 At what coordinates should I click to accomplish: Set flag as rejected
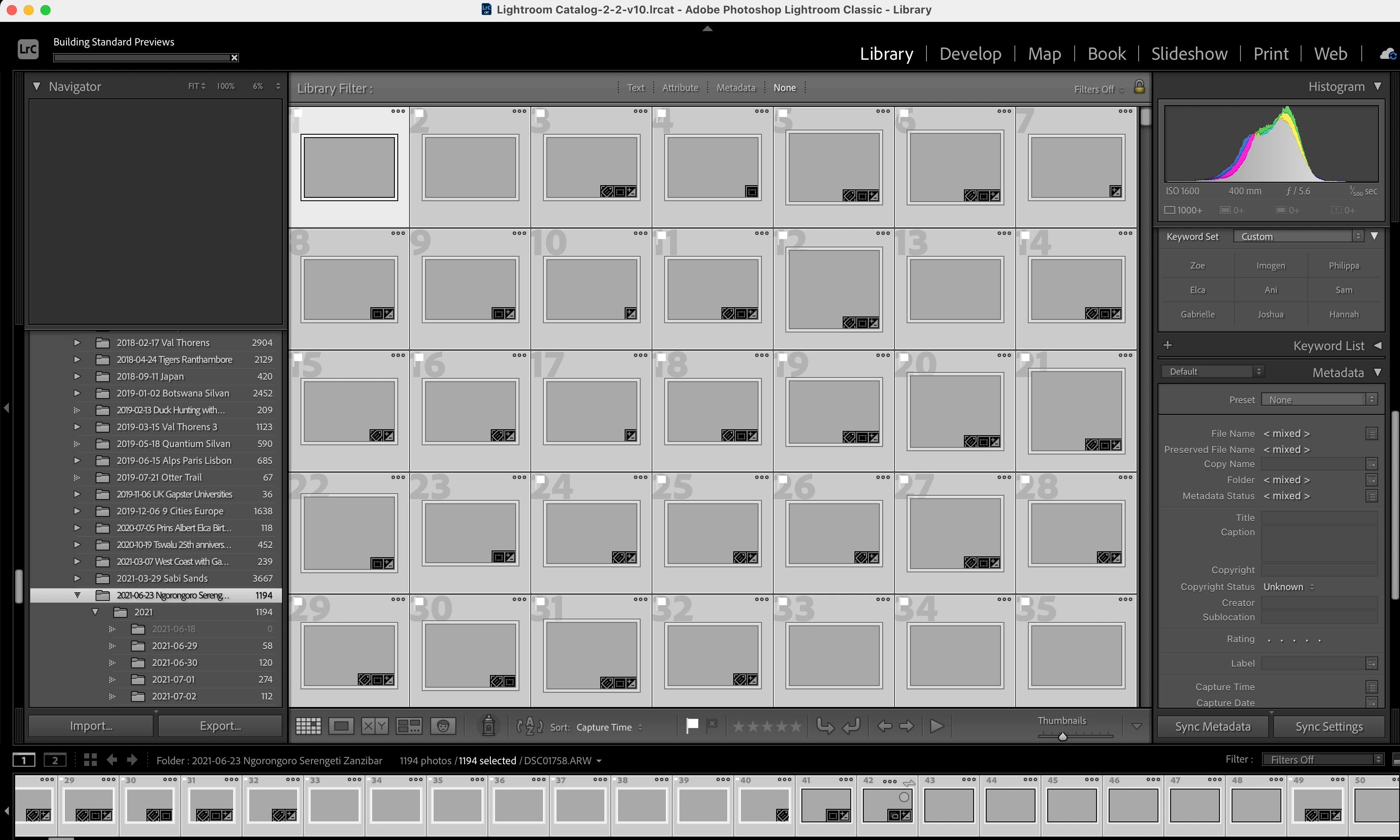[712, 724]
